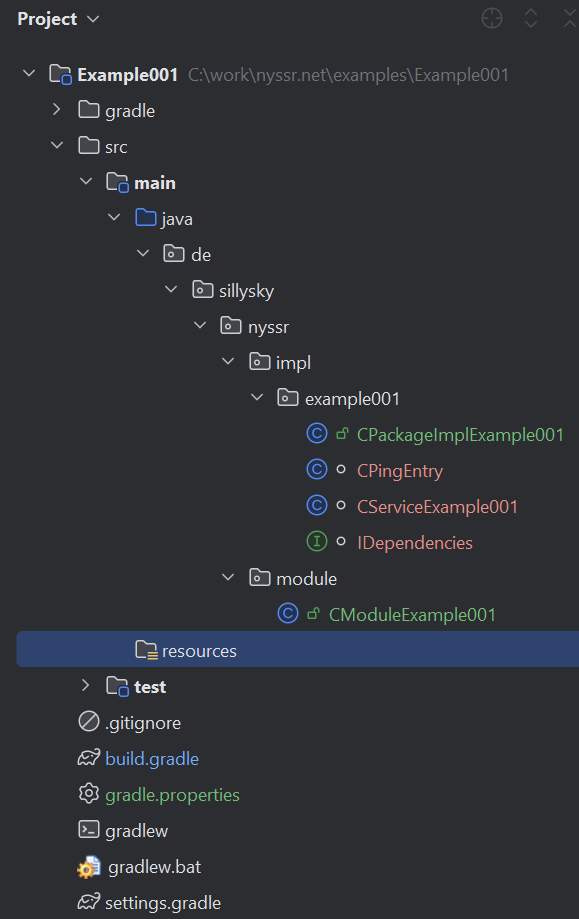Click the Select Opened File crosshair icon
Viewport: 579px width, 919px height.
tap(492, 18)
